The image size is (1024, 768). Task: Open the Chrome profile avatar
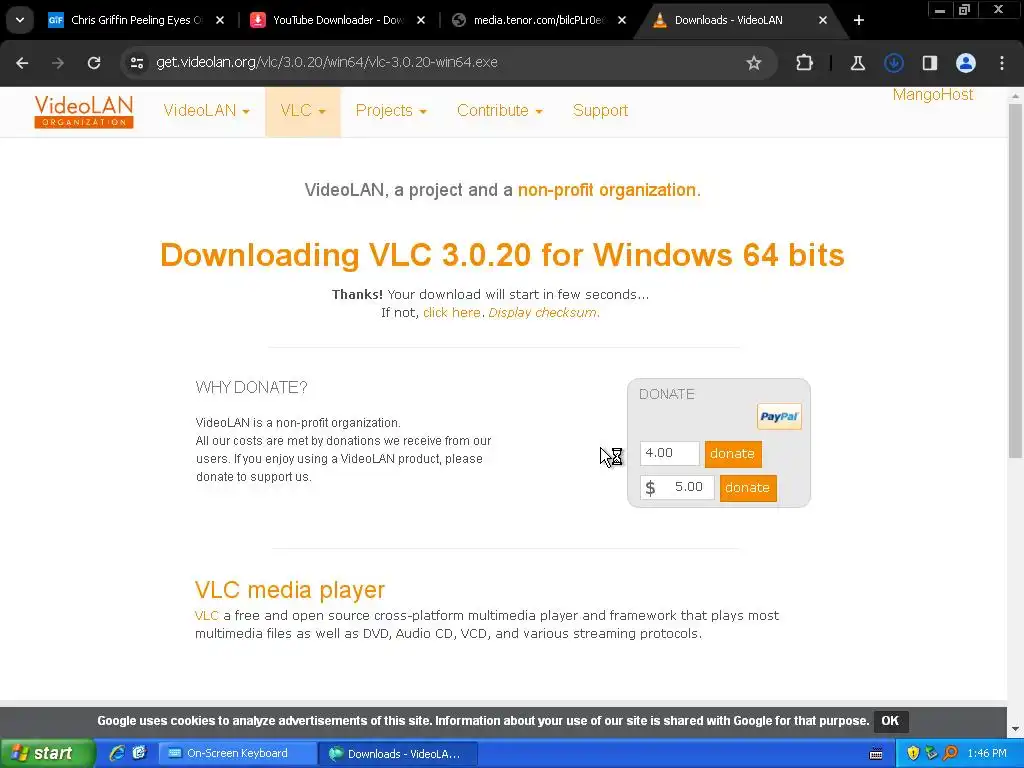pos(966,63)
